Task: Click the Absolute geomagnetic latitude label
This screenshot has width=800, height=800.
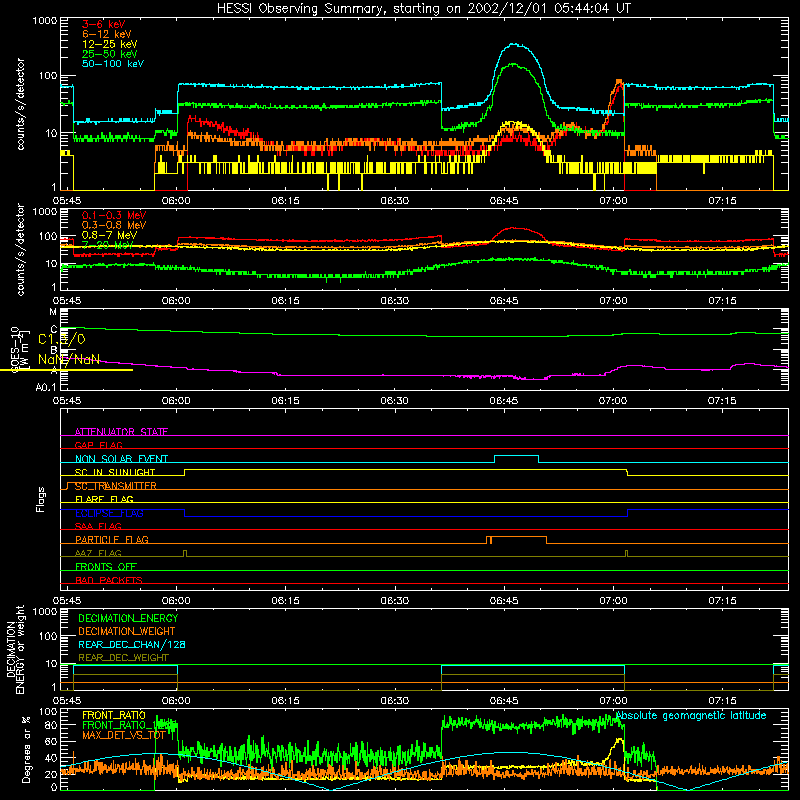Action: 691,715
